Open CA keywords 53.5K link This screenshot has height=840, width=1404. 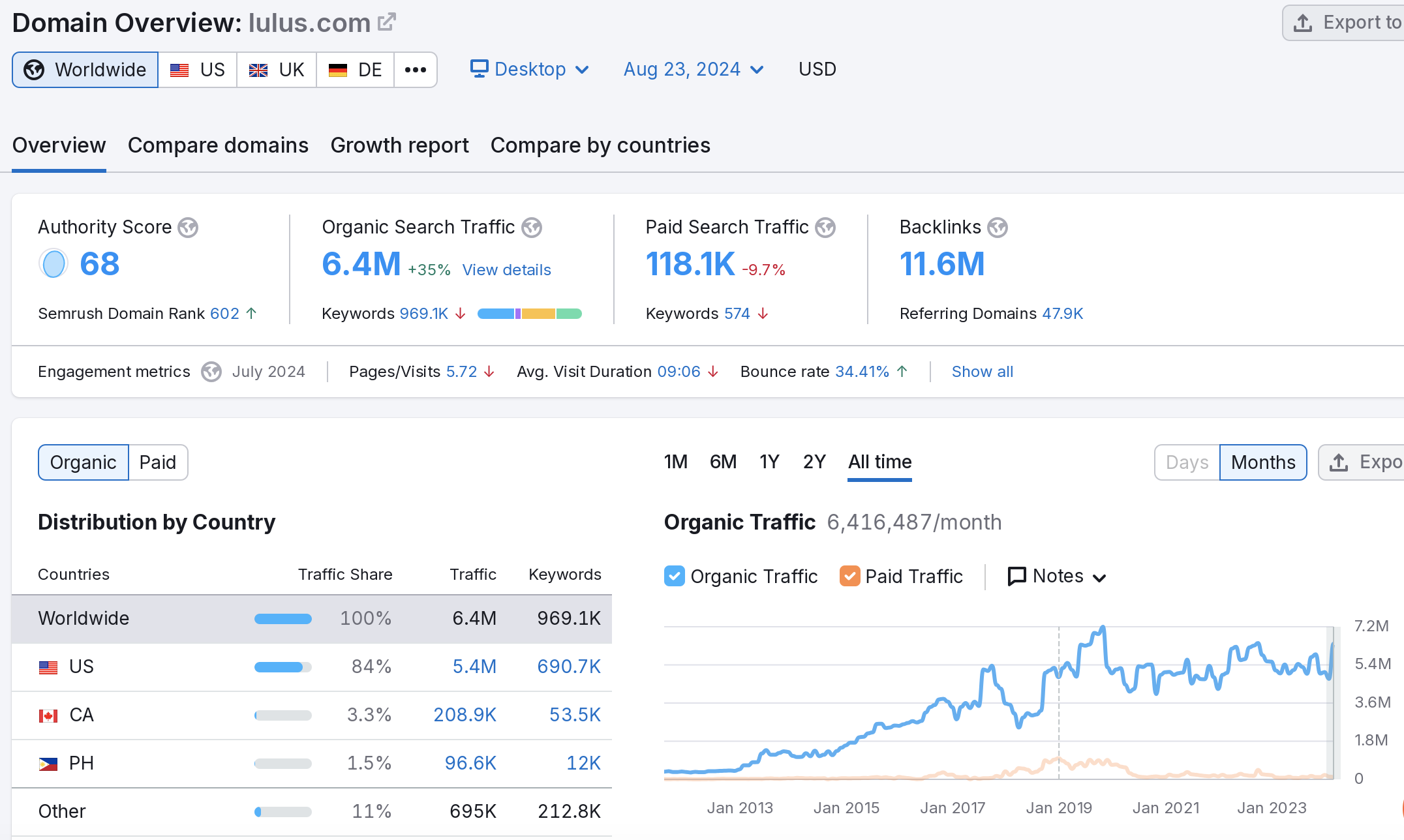(575, 715)
